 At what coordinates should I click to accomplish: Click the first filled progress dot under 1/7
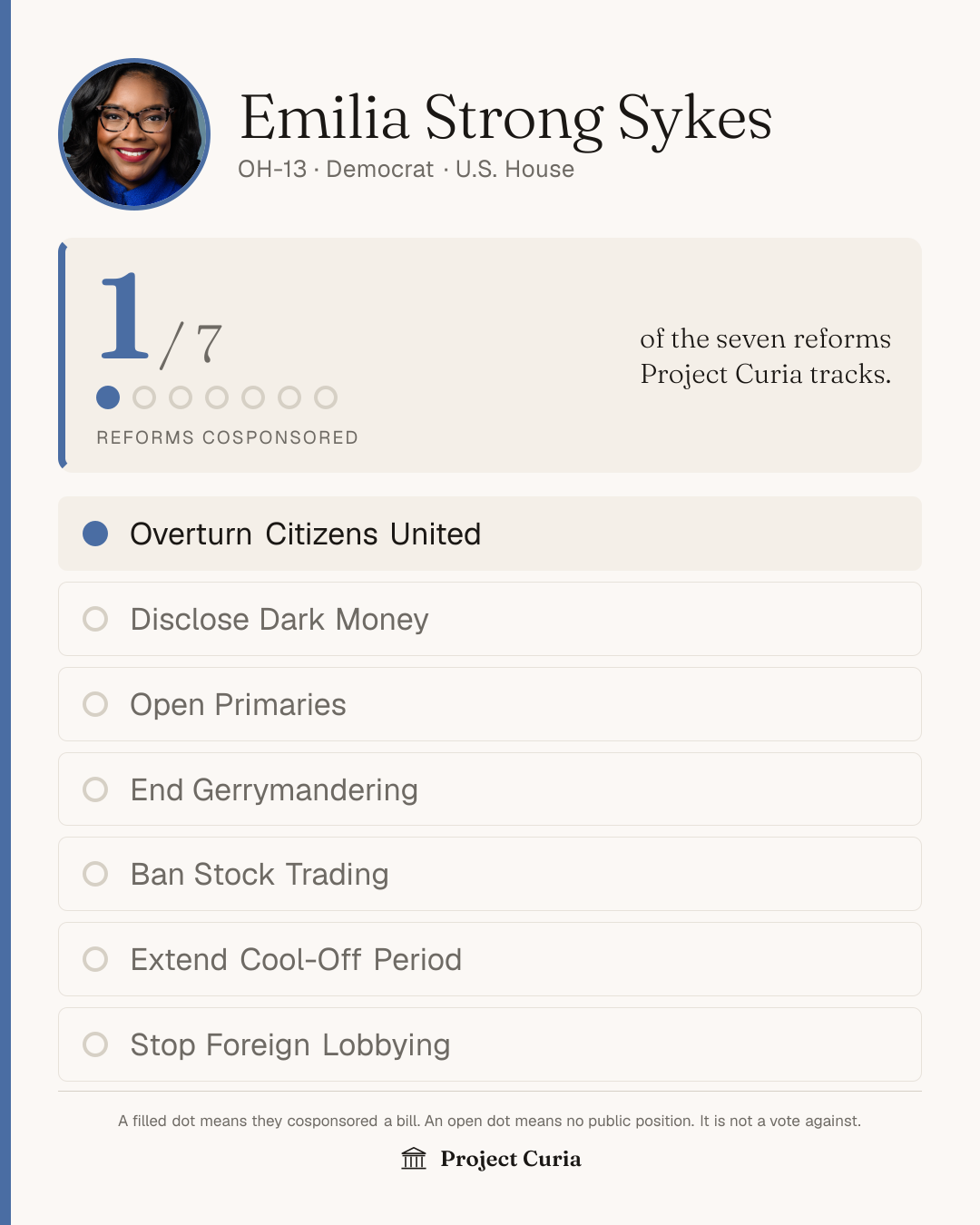point(108,397)
